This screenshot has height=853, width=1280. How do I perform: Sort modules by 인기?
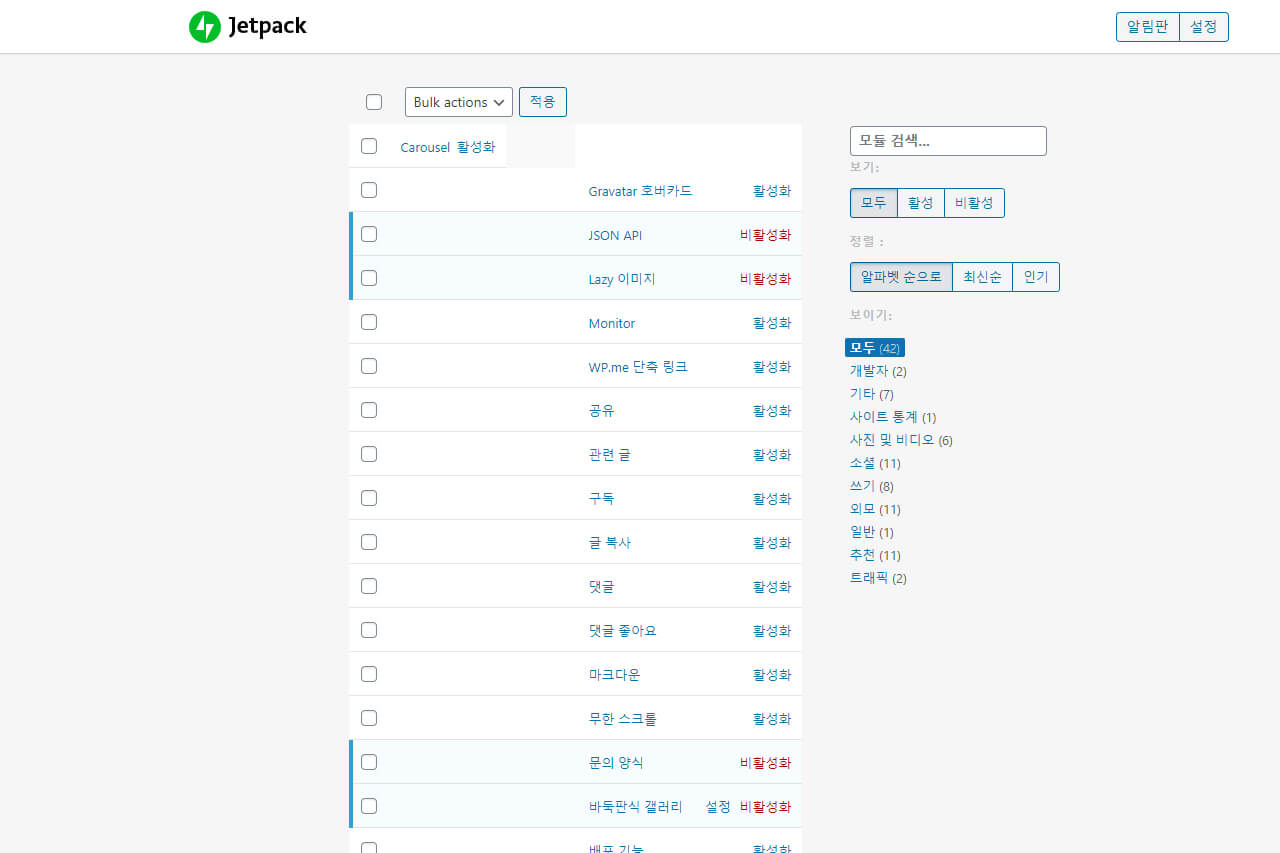pos(1035,277)
